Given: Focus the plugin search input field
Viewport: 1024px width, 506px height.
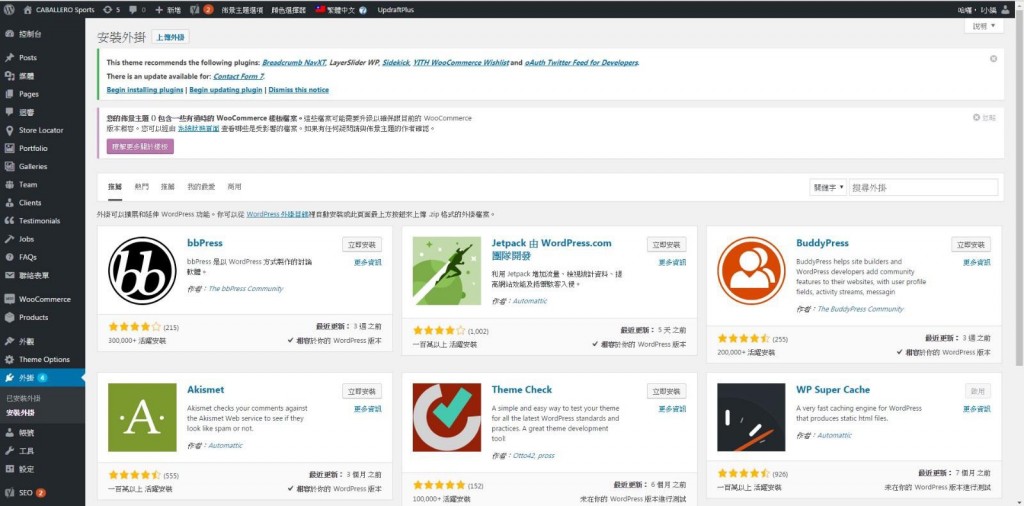Looking at the screenshot, I should (x=923, y=187).
